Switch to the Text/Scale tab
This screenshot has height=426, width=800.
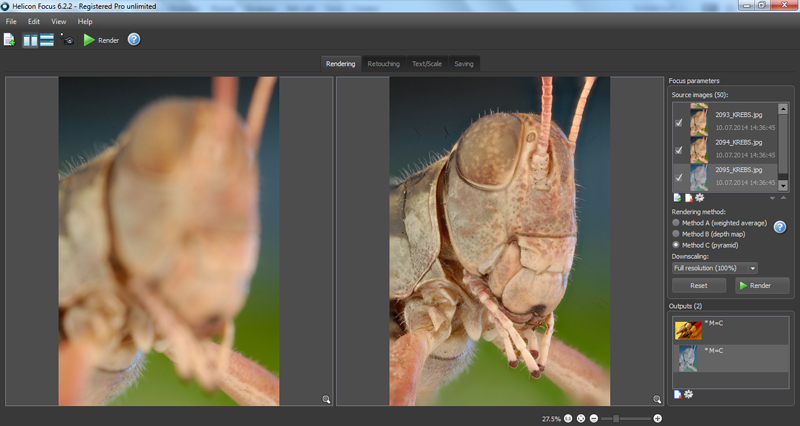click(x=427, y=64)
